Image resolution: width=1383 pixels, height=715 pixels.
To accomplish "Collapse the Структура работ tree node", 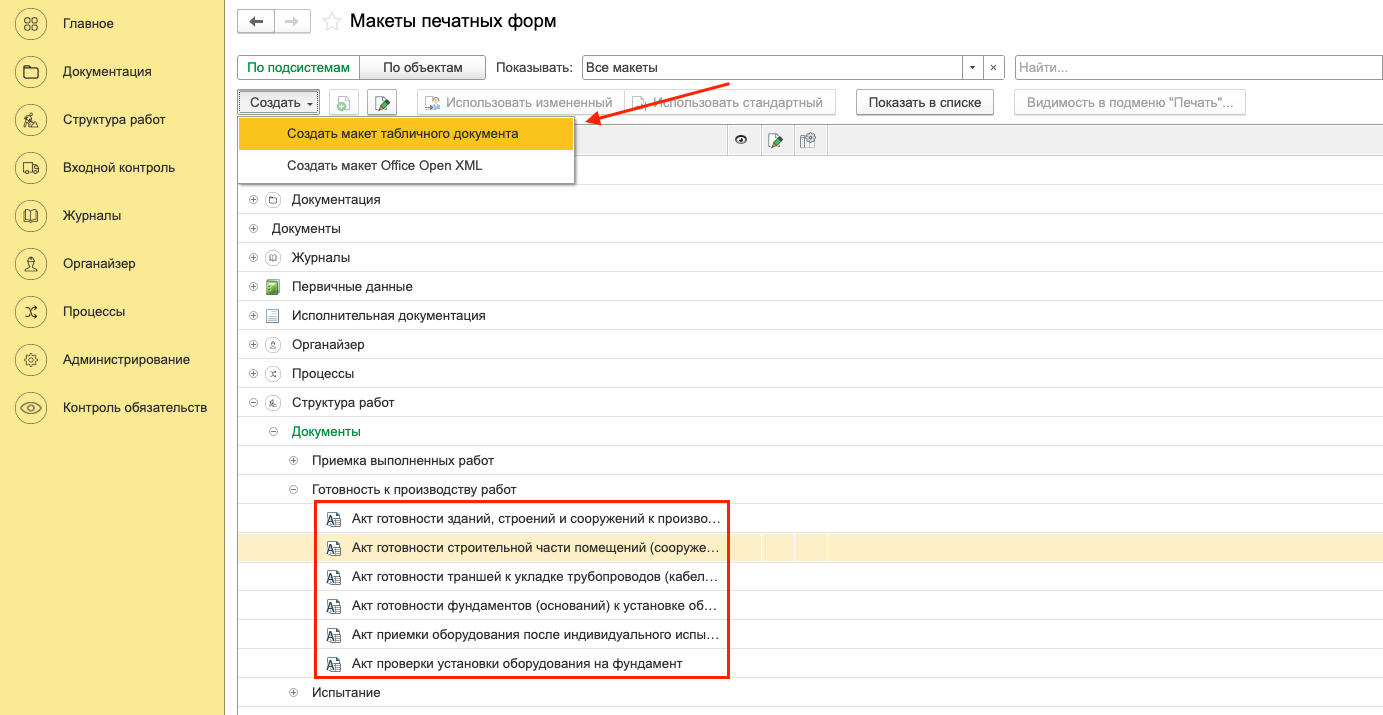I will click(x=253, y=403).
